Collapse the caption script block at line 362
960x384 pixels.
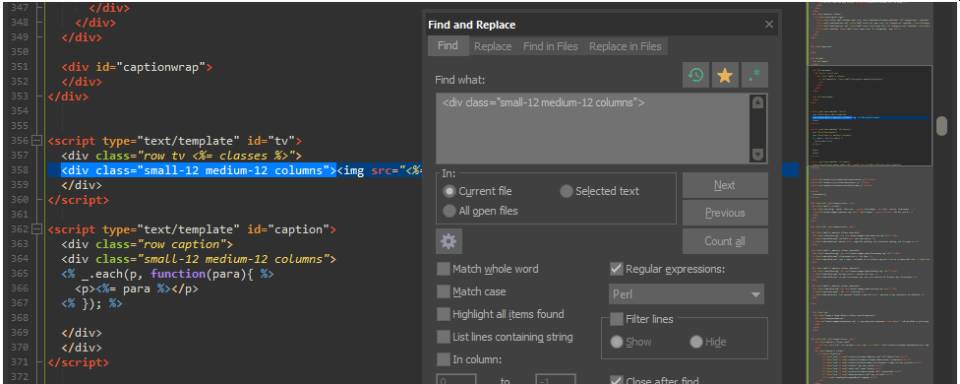click(37, 229)
